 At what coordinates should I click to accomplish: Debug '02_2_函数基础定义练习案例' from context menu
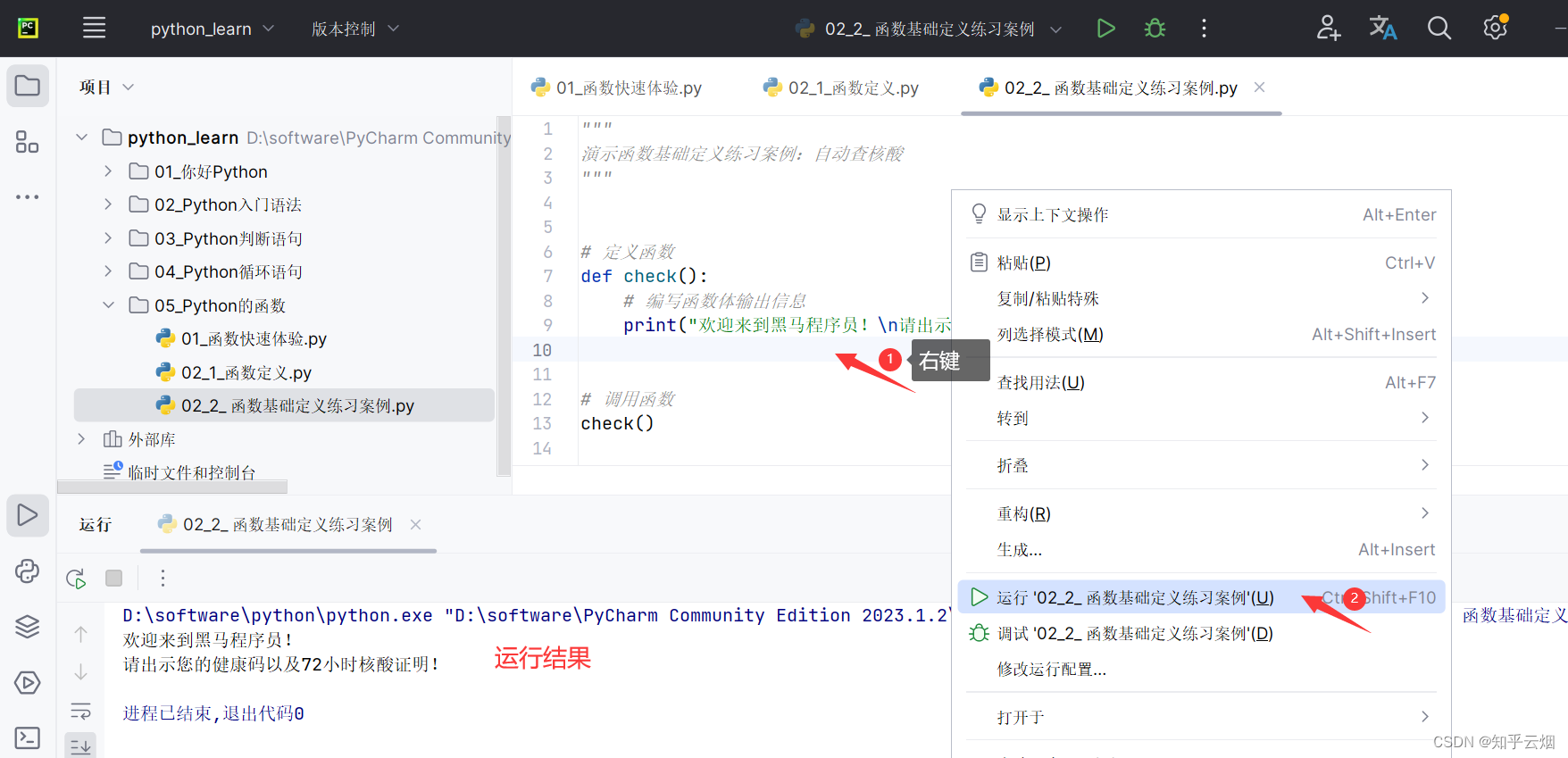1201,633
